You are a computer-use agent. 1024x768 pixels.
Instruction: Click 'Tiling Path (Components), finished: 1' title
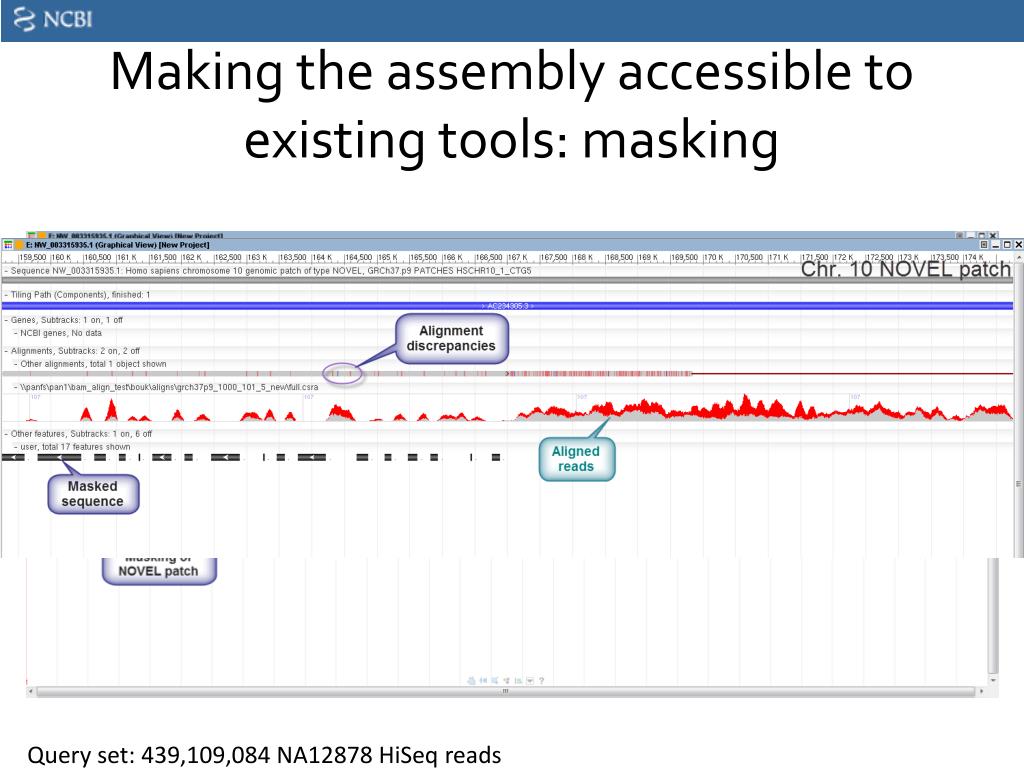[80, 295]
